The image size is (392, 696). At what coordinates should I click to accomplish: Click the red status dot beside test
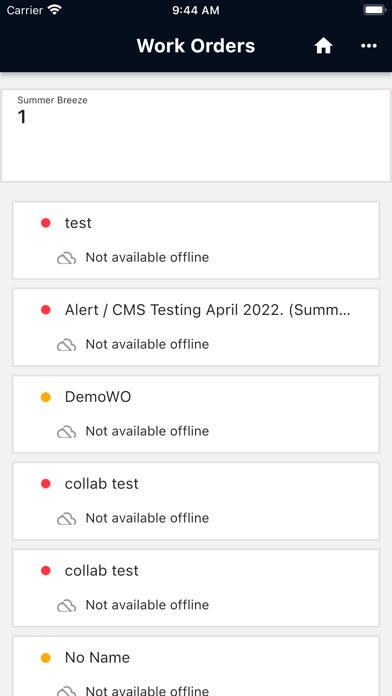click(x=46, y=223)
